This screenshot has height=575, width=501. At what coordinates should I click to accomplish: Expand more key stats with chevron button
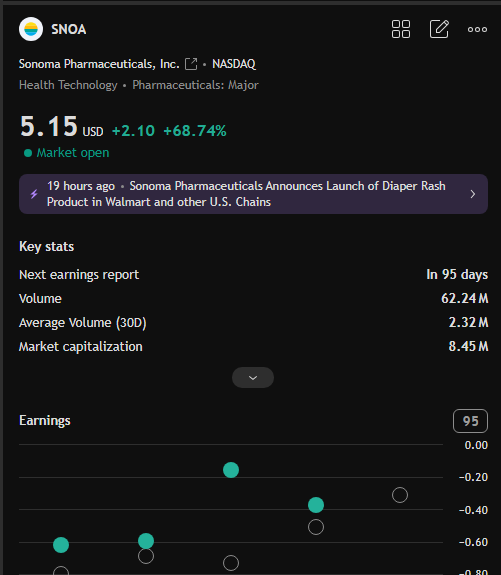(253, 377)
